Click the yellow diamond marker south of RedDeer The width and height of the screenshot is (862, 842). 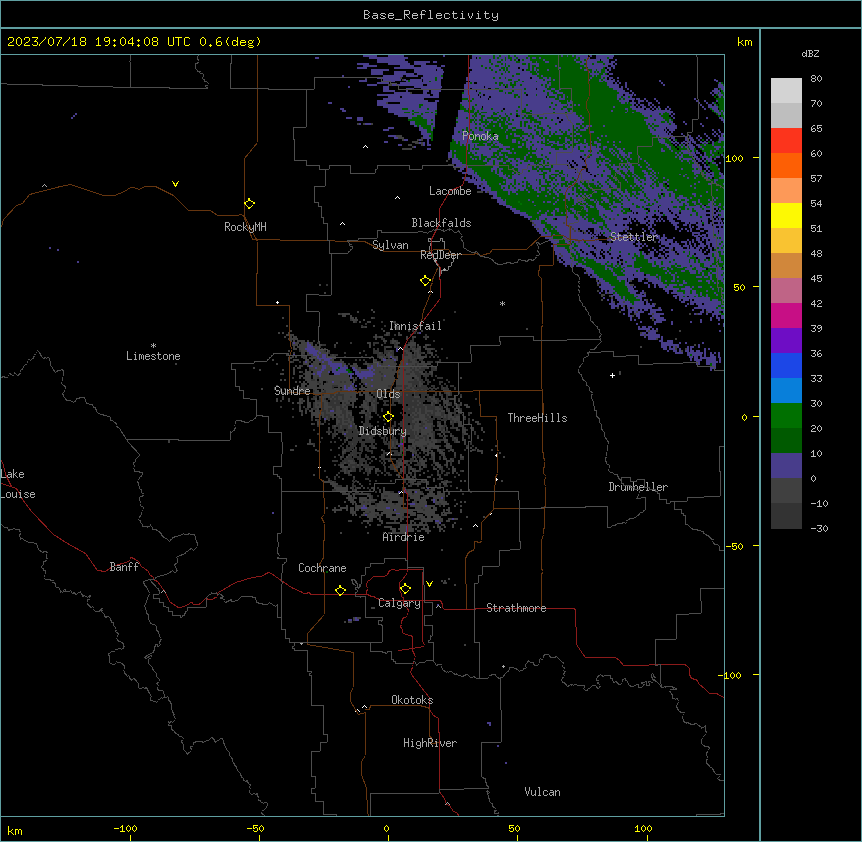pos(425,281)
